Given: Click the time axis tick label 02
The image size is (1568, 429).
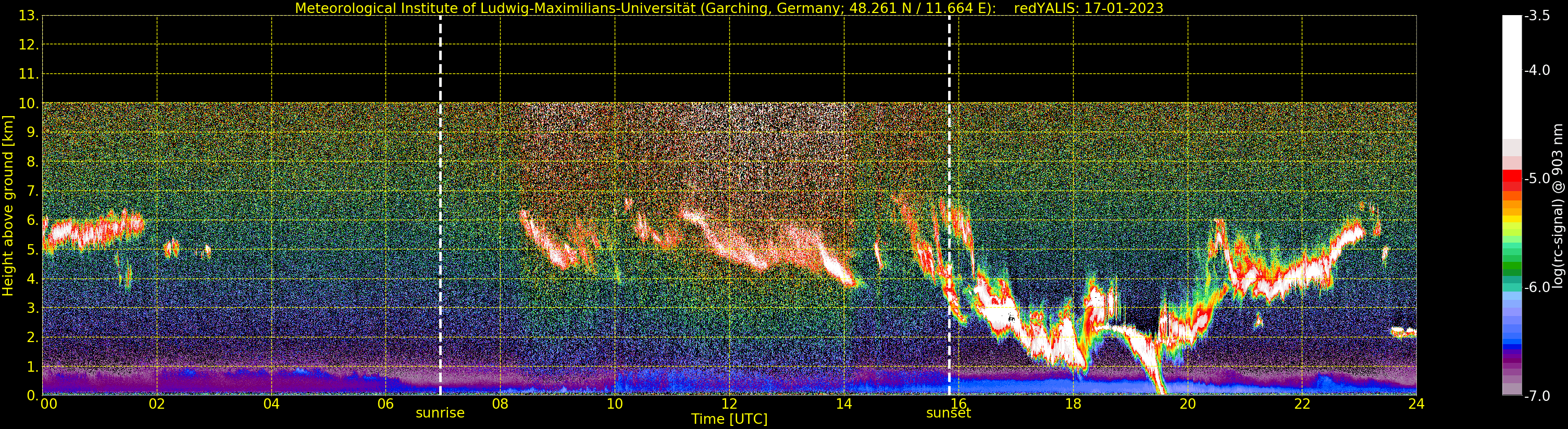Looking at the screenshot, I should (x=157, y=404).
